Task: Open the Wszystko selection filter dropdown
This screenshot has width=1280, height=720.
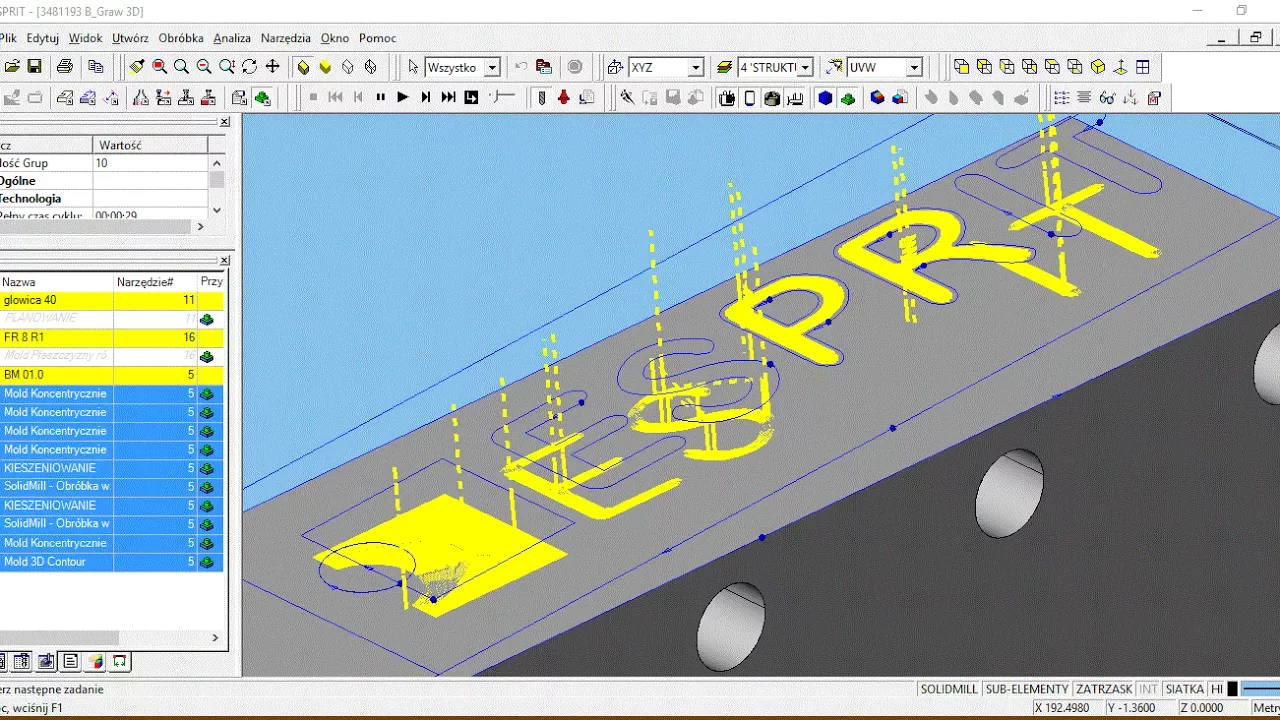Action: [x=492, y=67]
